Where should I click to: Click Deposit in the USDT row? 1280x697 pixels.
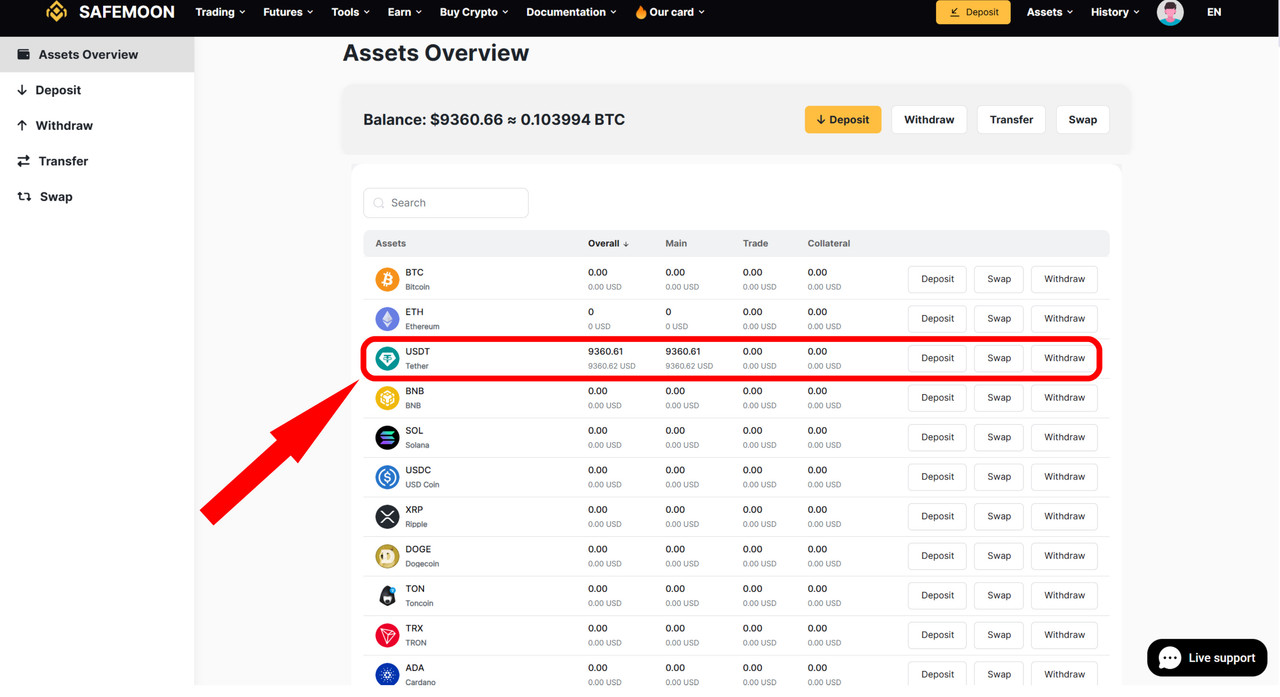pyautogui.click(x=937, y=358)
